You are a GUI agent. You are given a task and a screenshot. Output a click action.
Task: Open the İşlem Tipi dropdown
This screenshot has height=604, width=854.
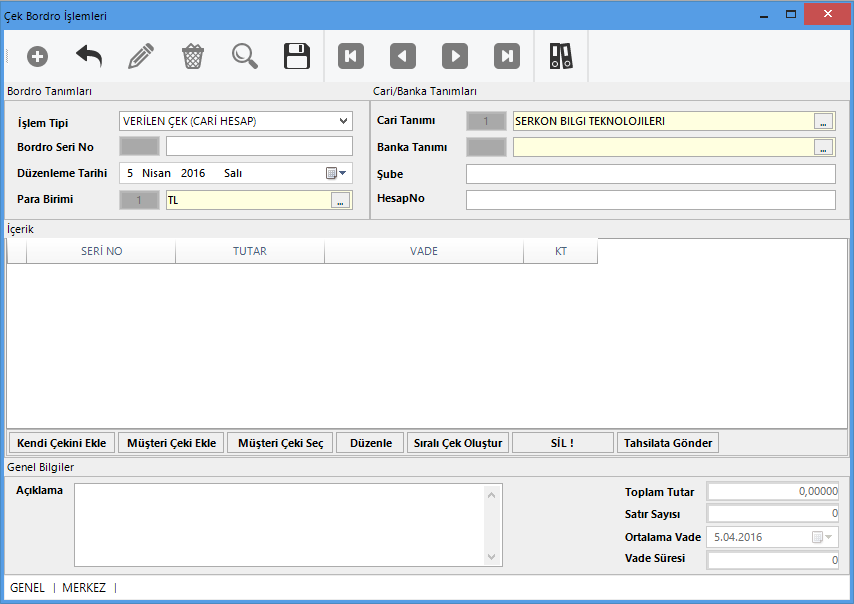click(x=344, y=121)
